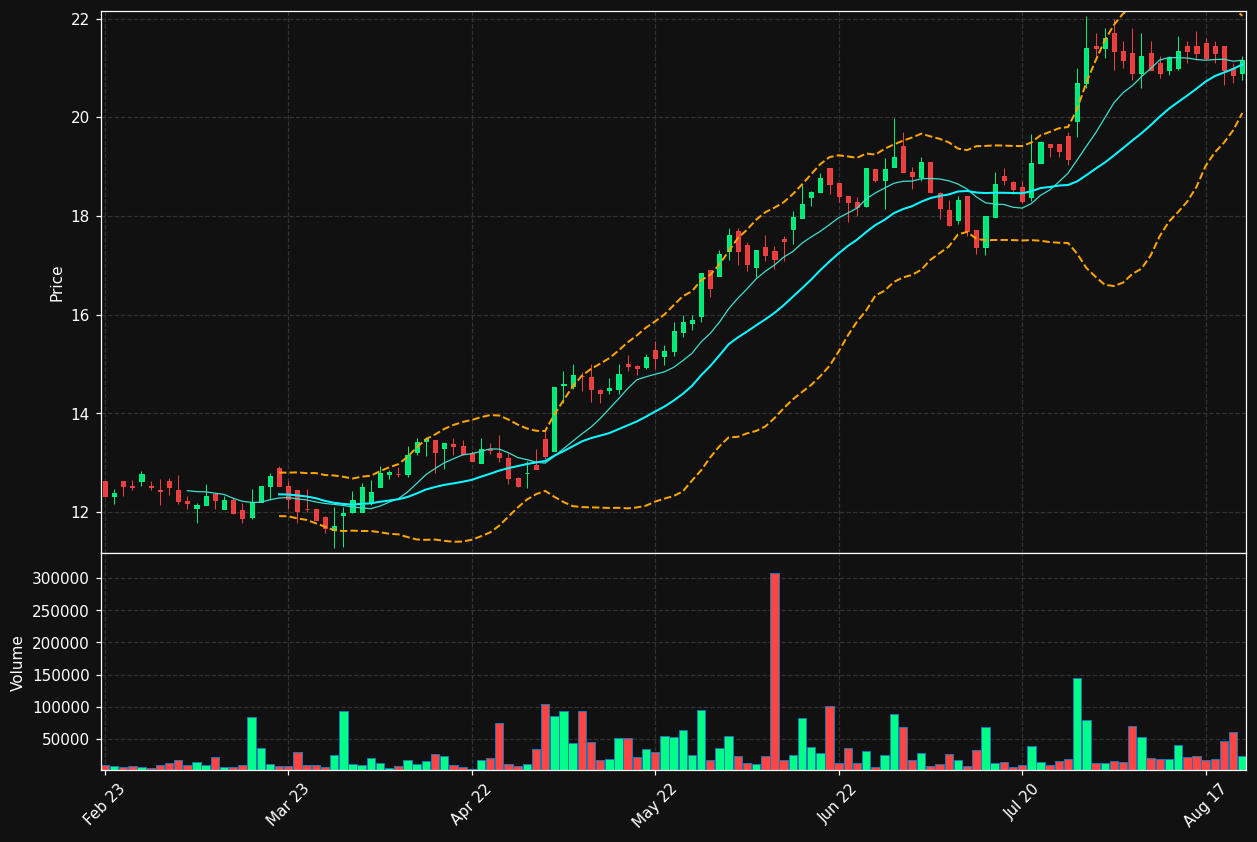The height and width of the screenshot is (842, 1257).
Task: Click the volume tick label '50000'
Action: [66, 739]
